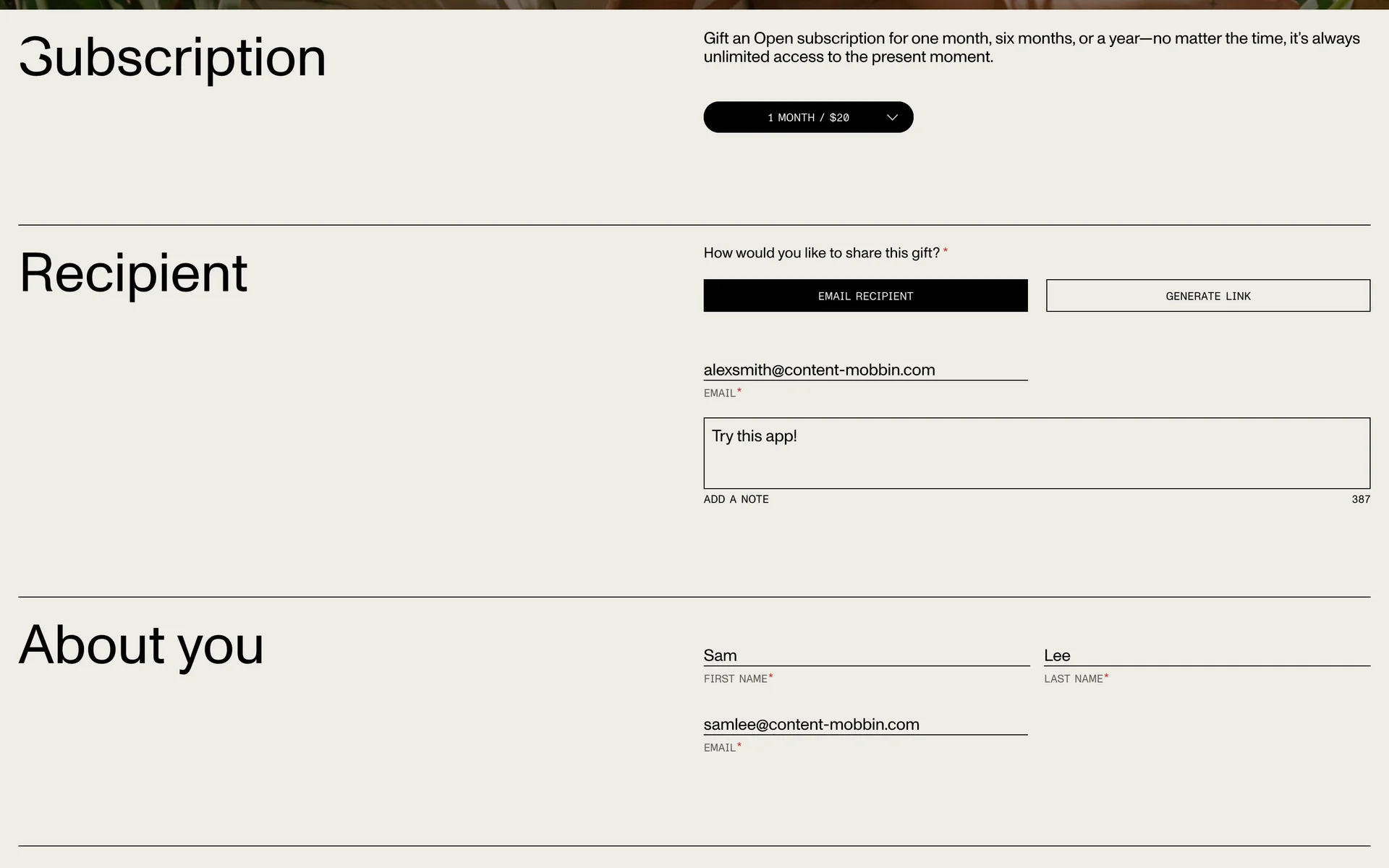Open the 1 MONTH / $20 subscription dropdown

(807, 117)
